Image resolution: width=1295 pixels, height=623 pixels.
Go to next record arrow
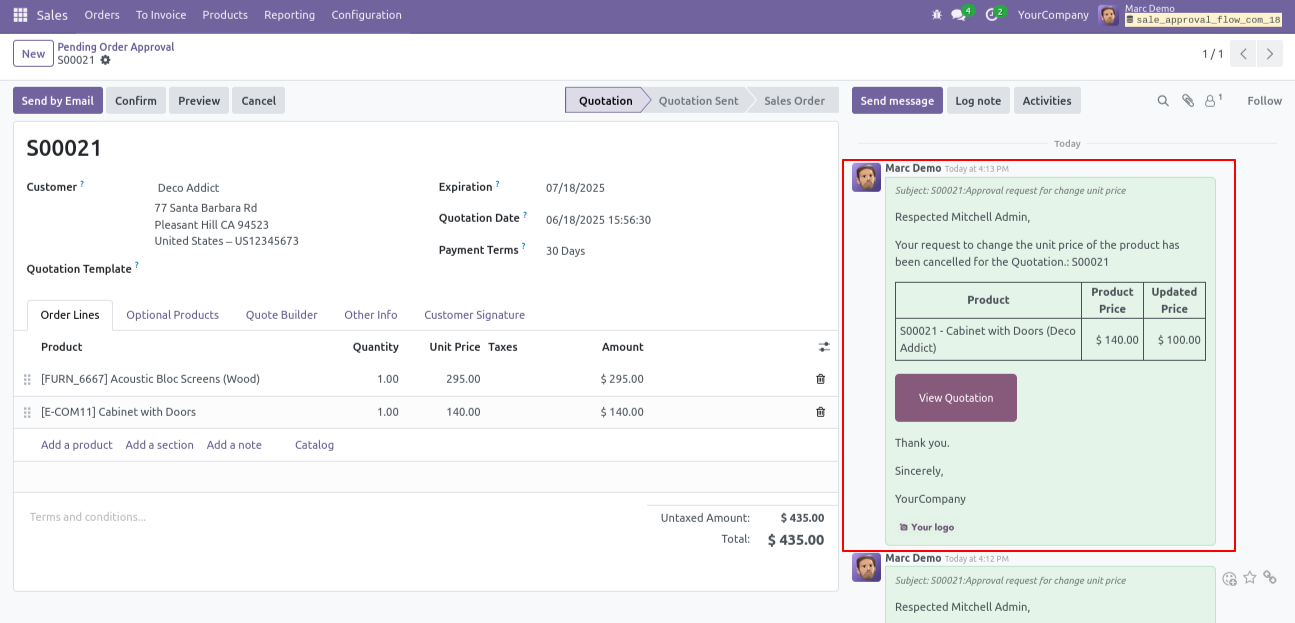pyautogui.click(x=1270, y=54)
